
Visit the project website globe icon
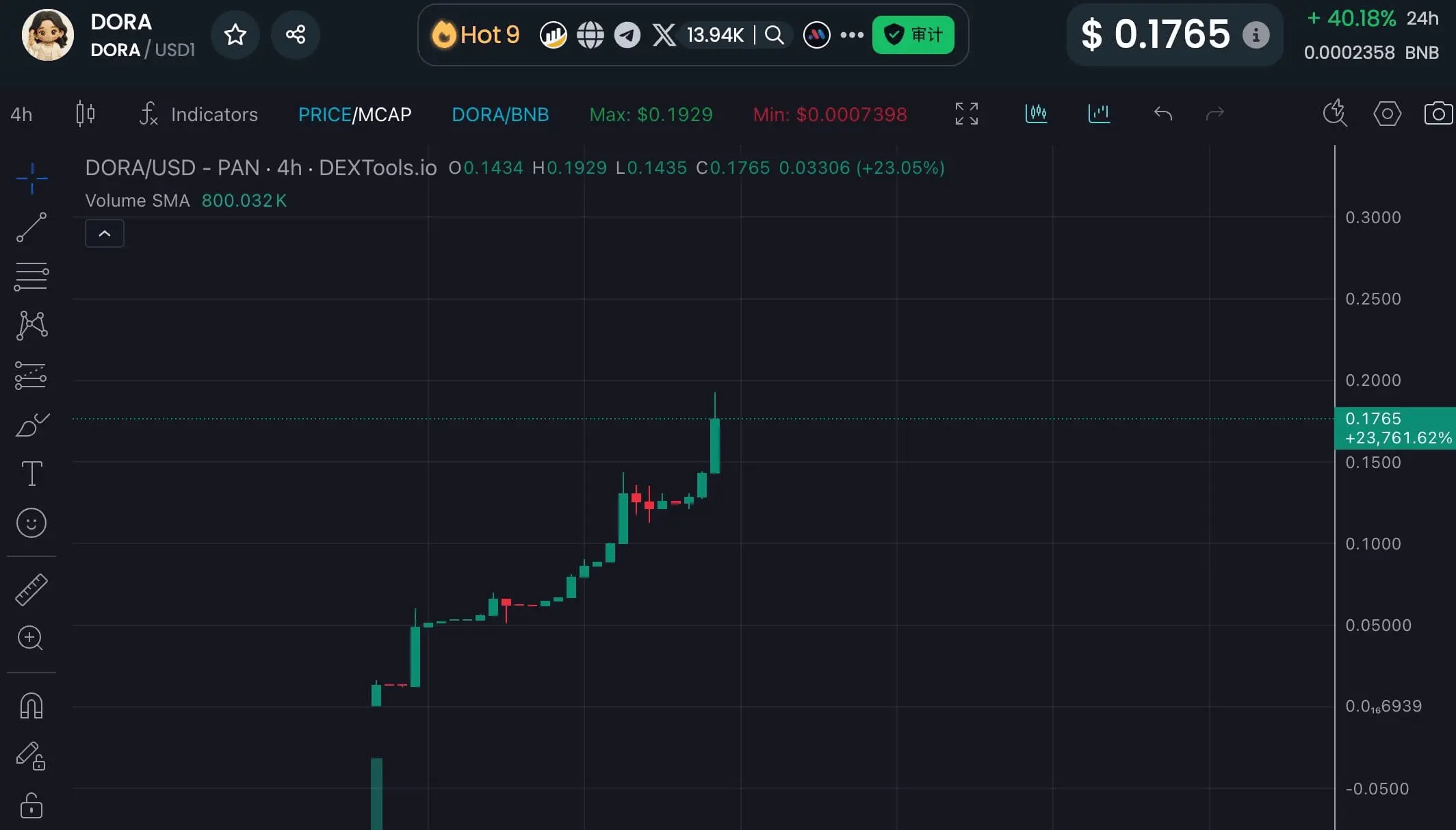click(x=590, y=35)
